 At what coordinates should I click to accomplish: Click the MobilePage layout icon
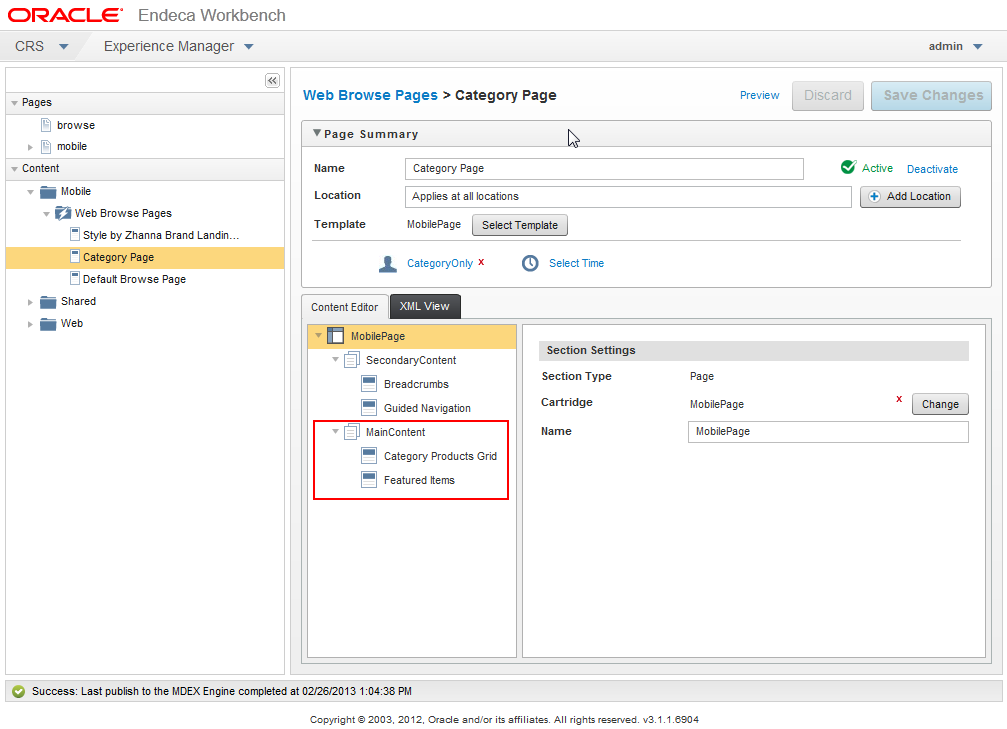(335, 335)
